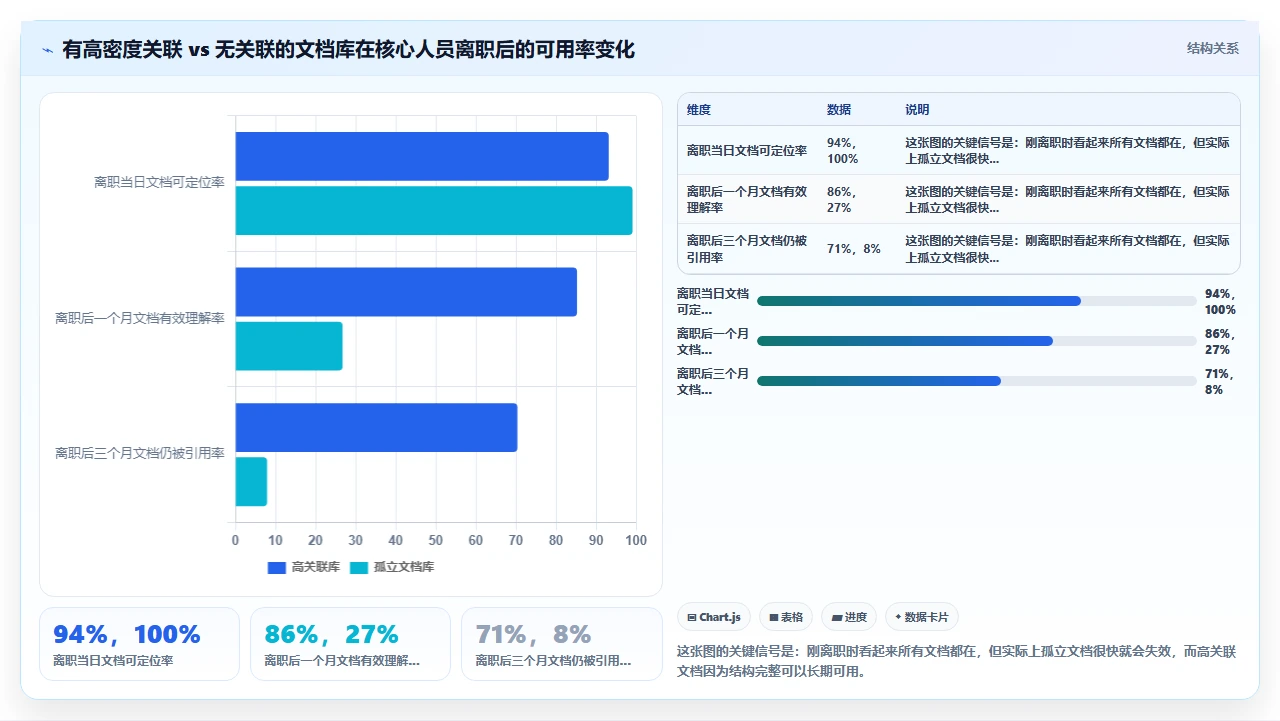Click the 维度 column header

point(699,110)
